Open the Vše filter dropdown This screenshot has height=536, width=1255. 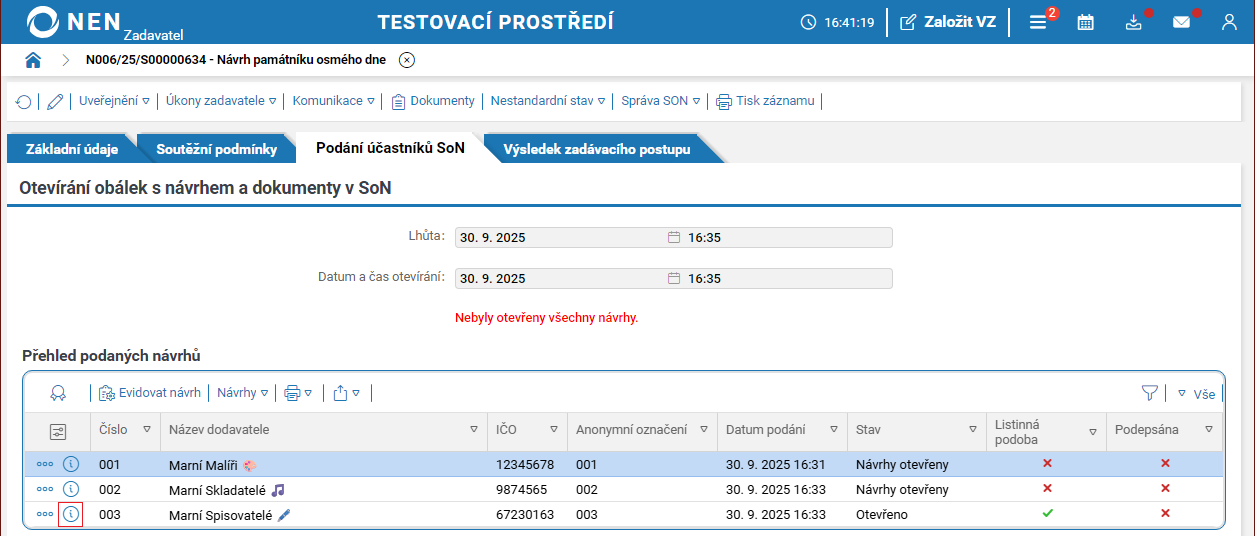[x=1195, y=394]
